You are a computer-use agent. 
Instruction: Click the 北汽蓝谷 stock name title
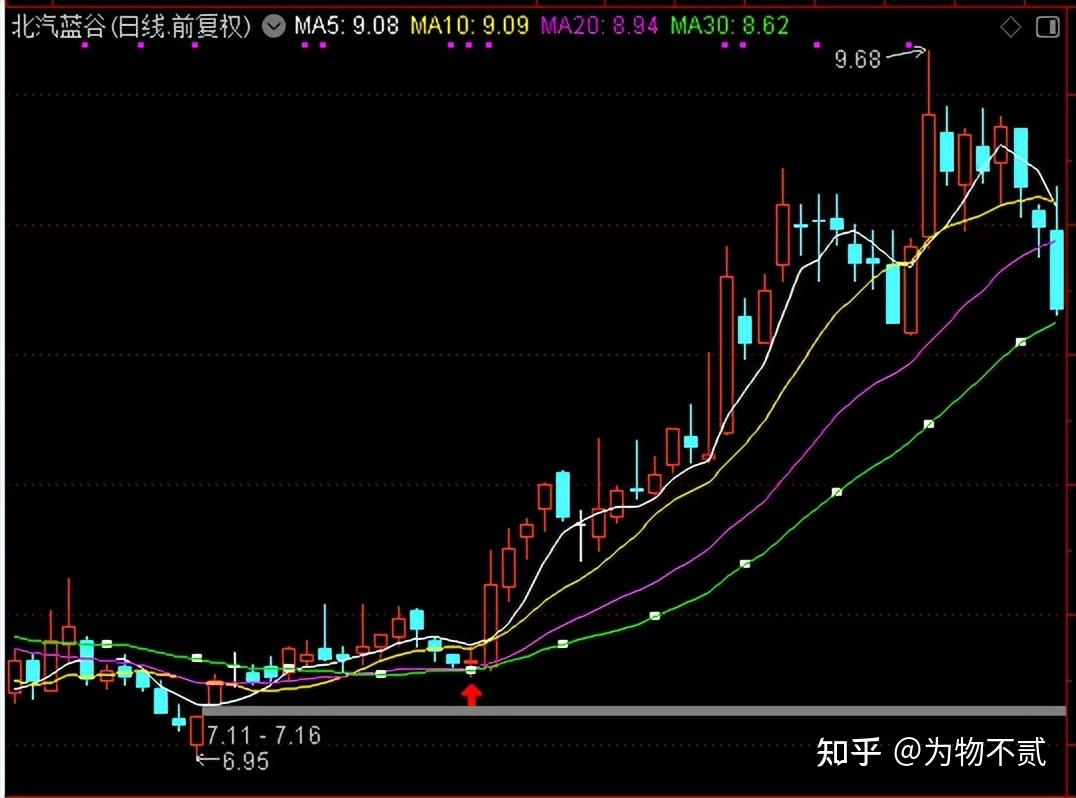click(x=130, y=27)
